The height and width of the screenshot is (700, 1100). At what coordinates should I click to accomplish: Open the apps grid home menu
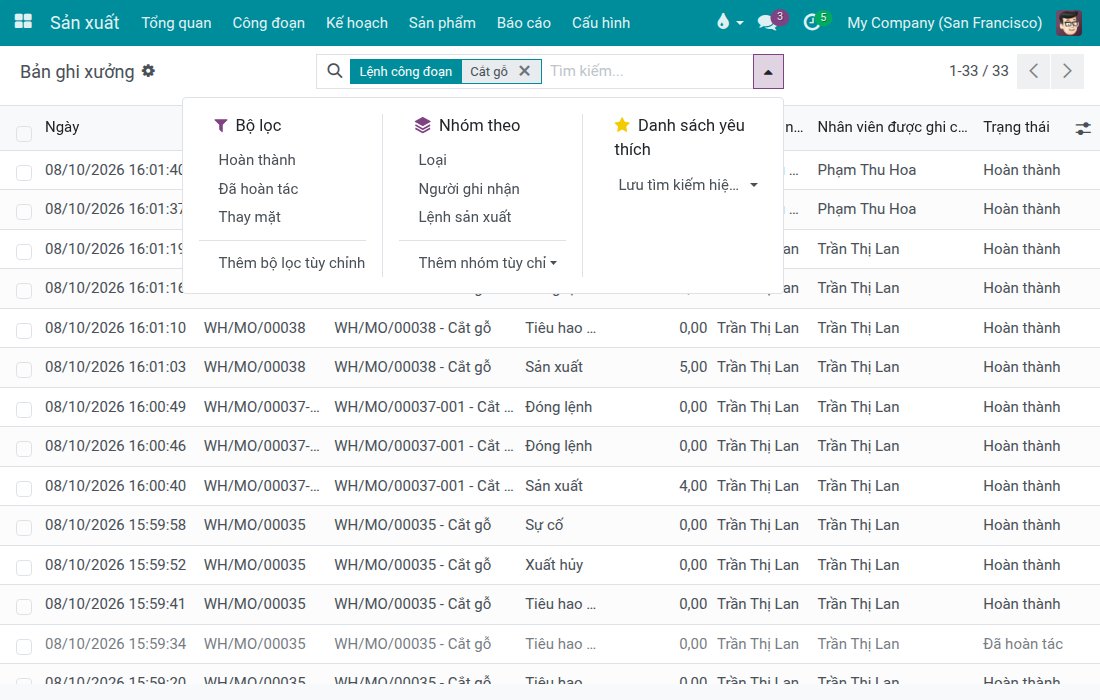pyautogui.click(x=23, y=22)
